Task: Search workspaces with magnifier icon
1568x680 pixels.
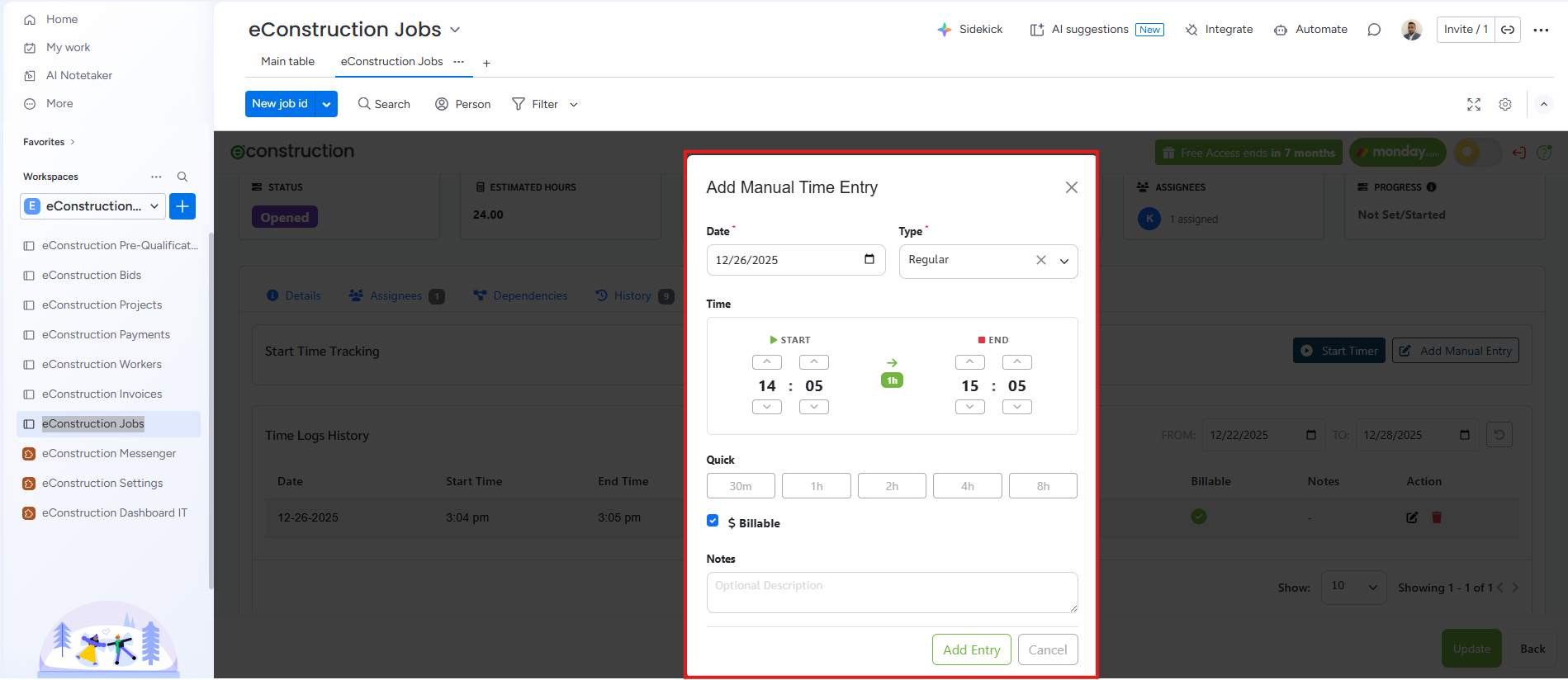Action: [x=182, y=177]
